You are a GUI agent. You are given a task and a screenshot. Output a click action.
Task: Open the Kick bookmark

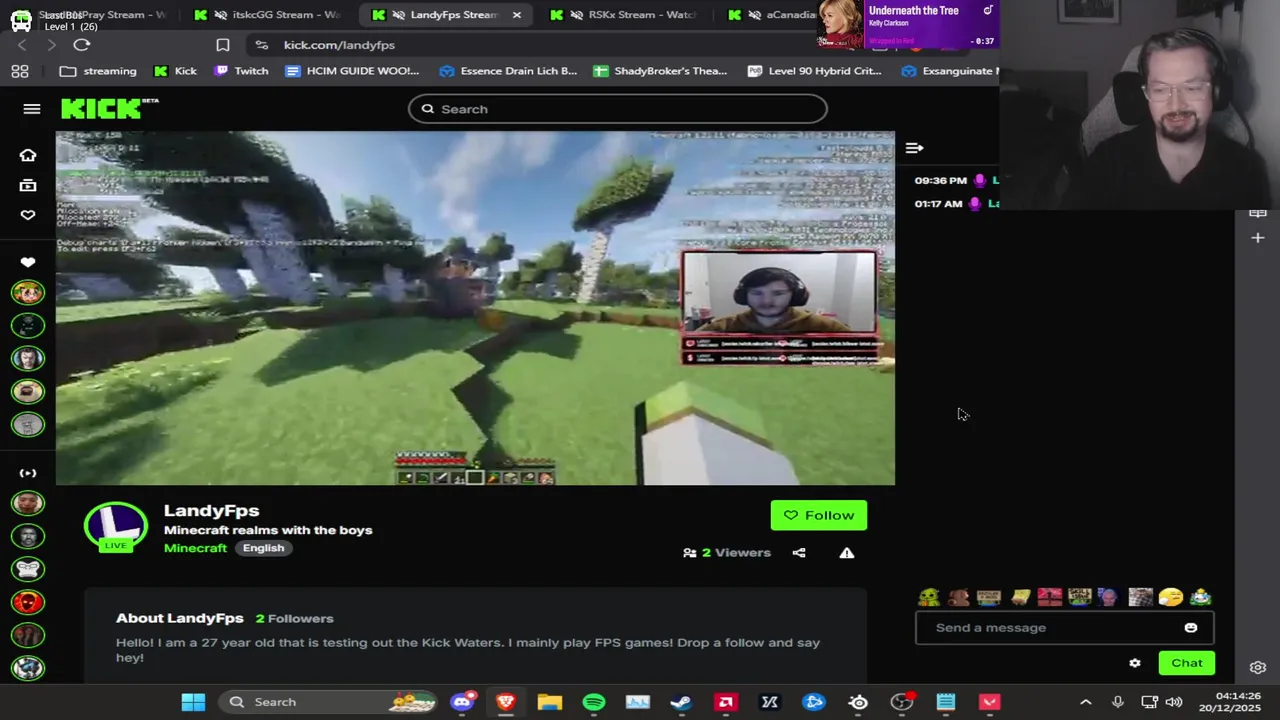[176, 71]
